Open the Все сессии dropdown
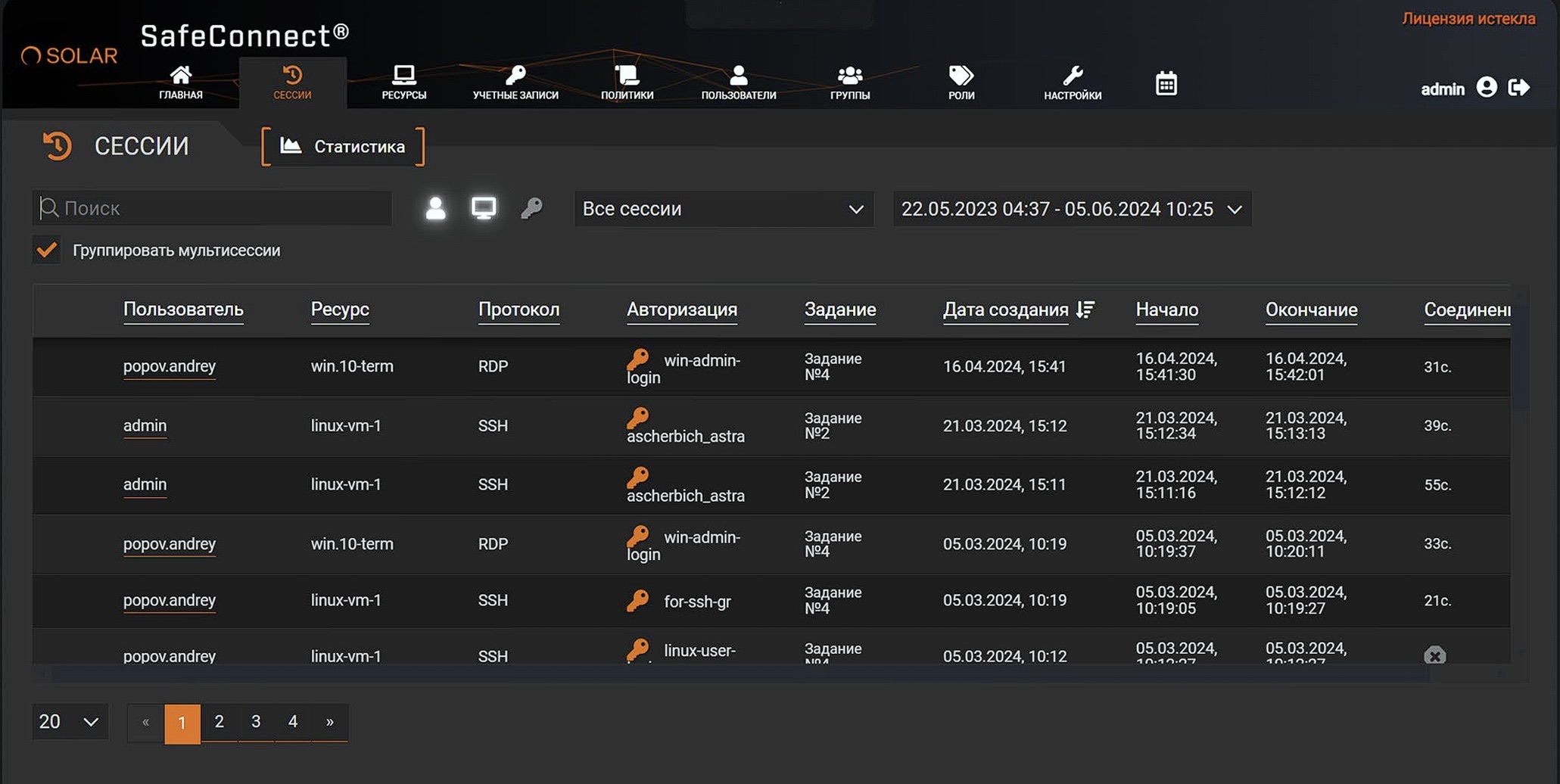Viewport: 1560px width, 784px height. 724,209
